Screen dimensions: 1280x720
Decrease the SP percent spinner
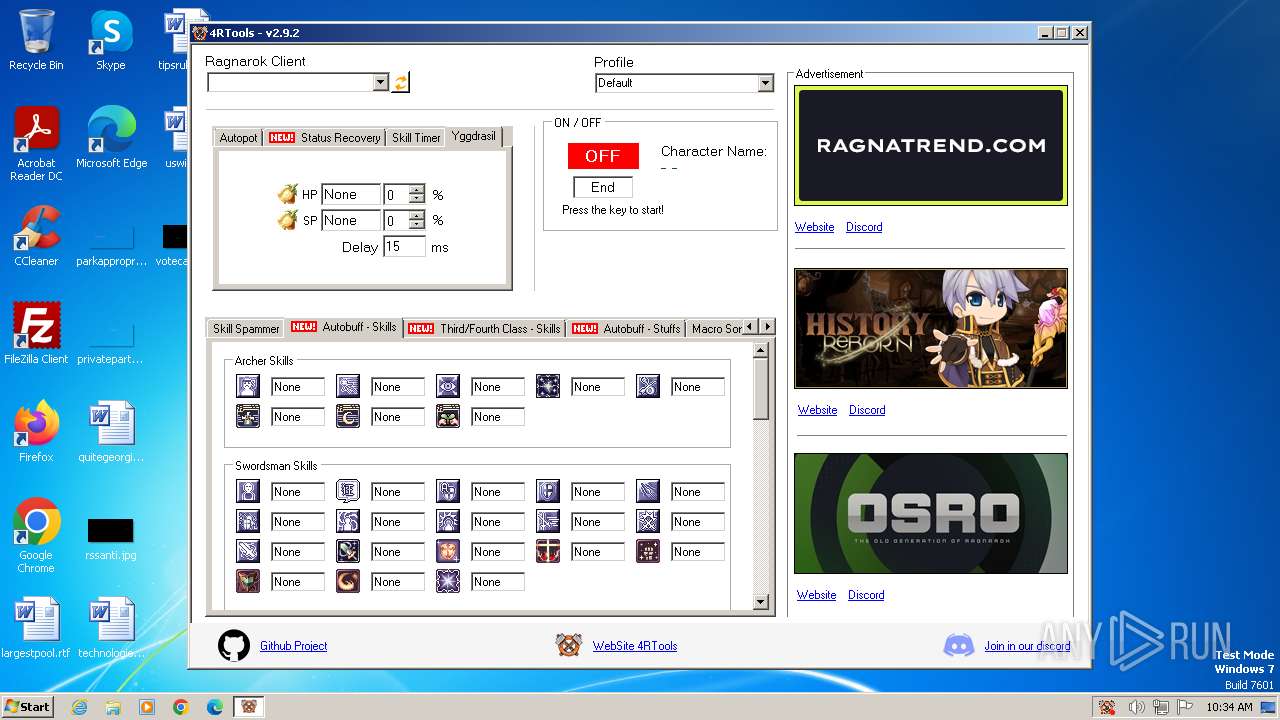[417, 225]
